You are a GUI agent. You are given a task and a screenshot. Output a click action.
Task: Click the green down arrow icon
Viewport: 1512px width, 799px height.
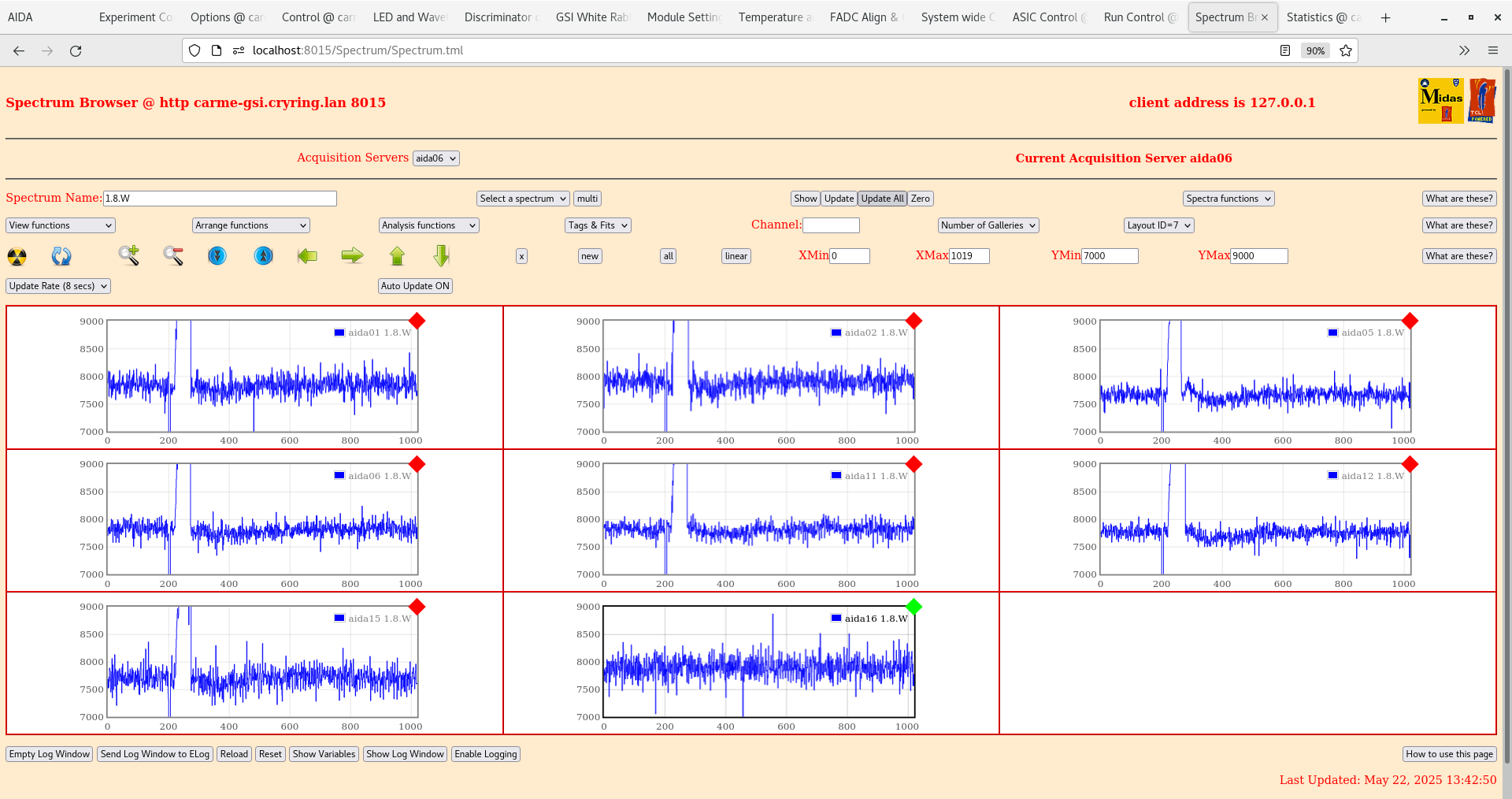[x=441, y=256]
